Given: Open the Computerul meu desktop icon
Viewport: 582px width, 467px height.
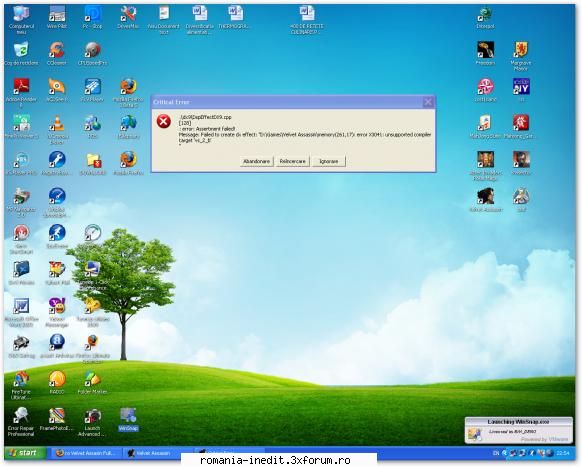Looking at the screenshot, I should tap(21, 19).
